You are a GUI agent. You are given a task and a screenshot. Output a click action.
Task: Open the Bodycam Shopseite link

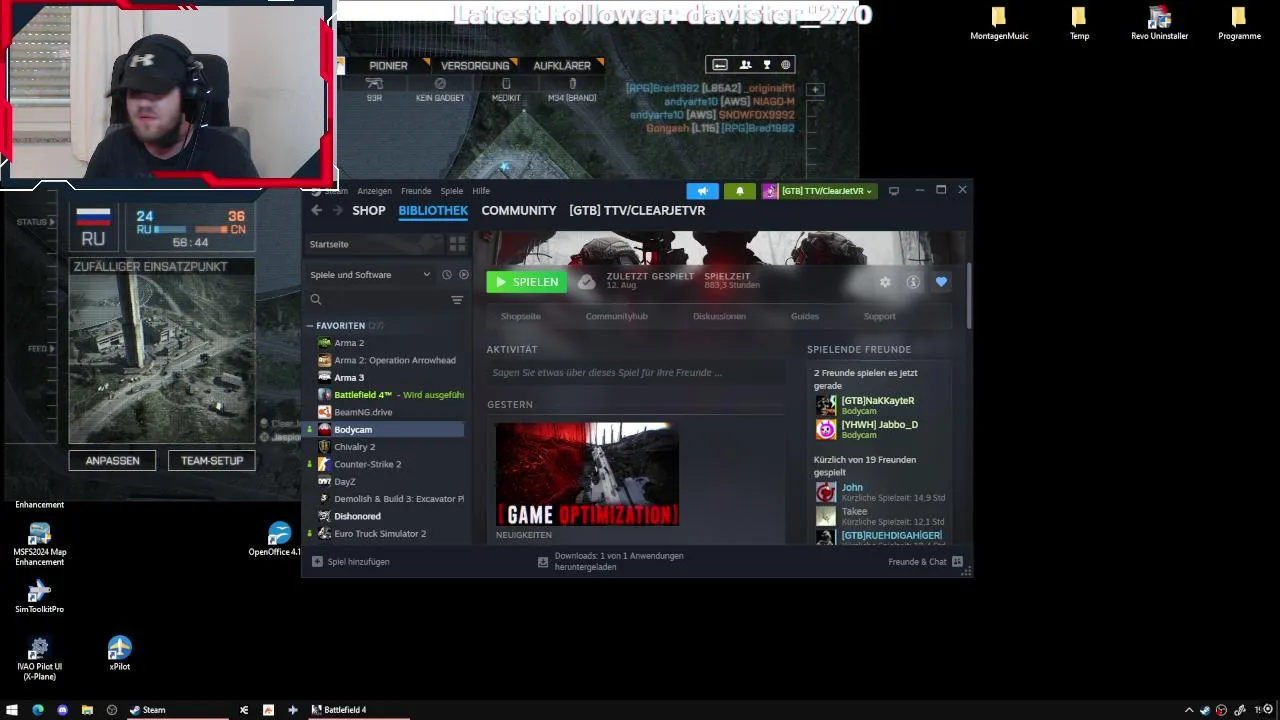click(x=521, y=316)
